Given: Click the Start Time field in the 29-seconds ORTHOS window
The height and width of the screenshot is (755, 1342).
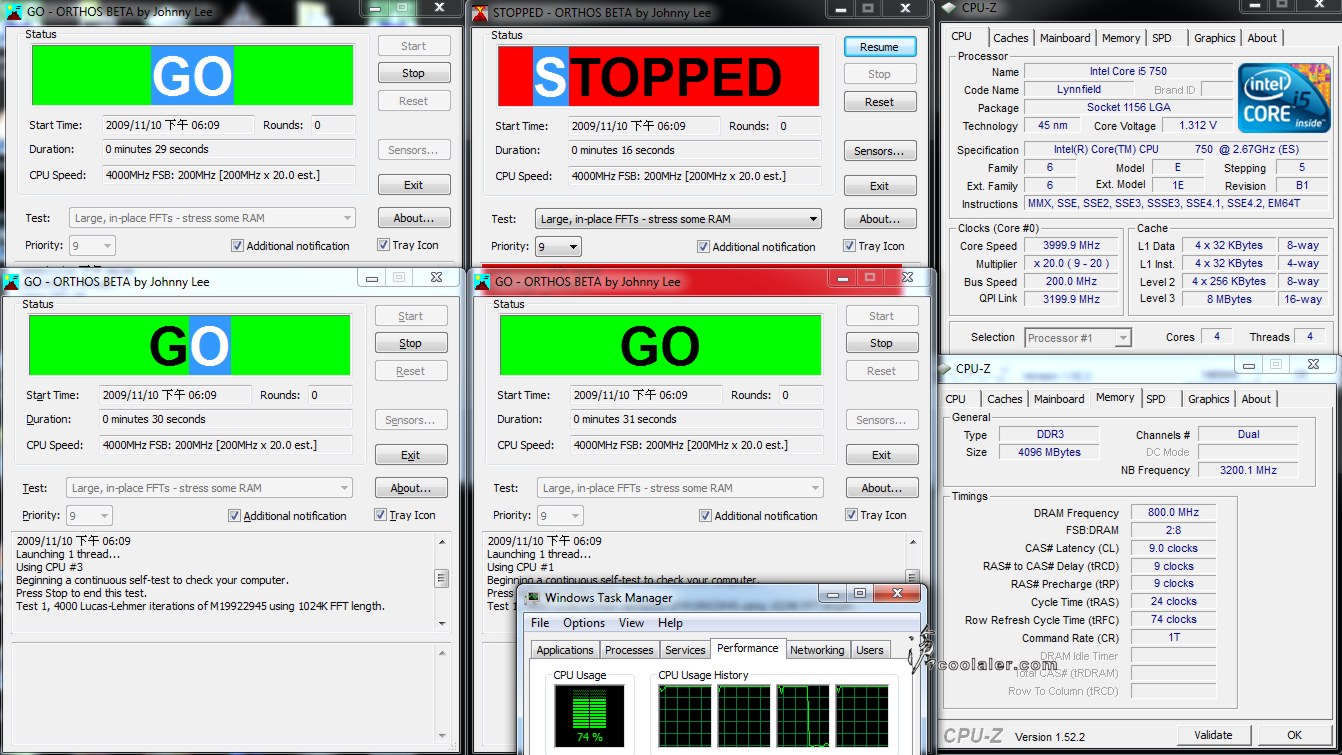Looking at the screenshot, I should (176, 125).
